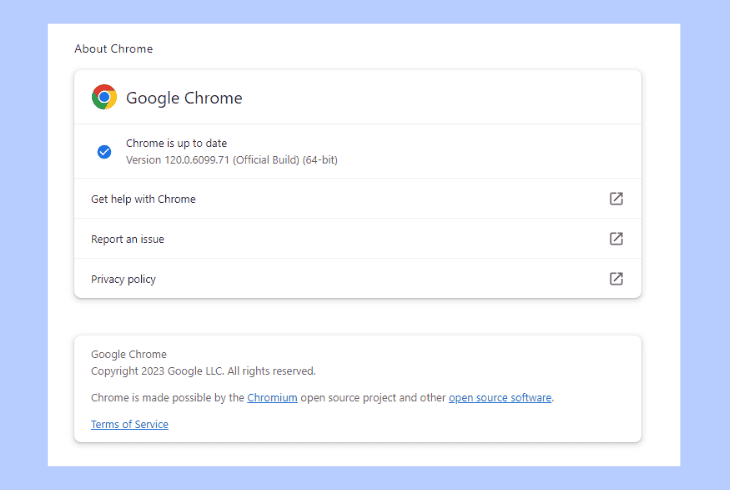The width and height of the screenshot is (730, 490).
Task: Open external link icon for Get help with Chrome
Action: [x=616, y=199]
